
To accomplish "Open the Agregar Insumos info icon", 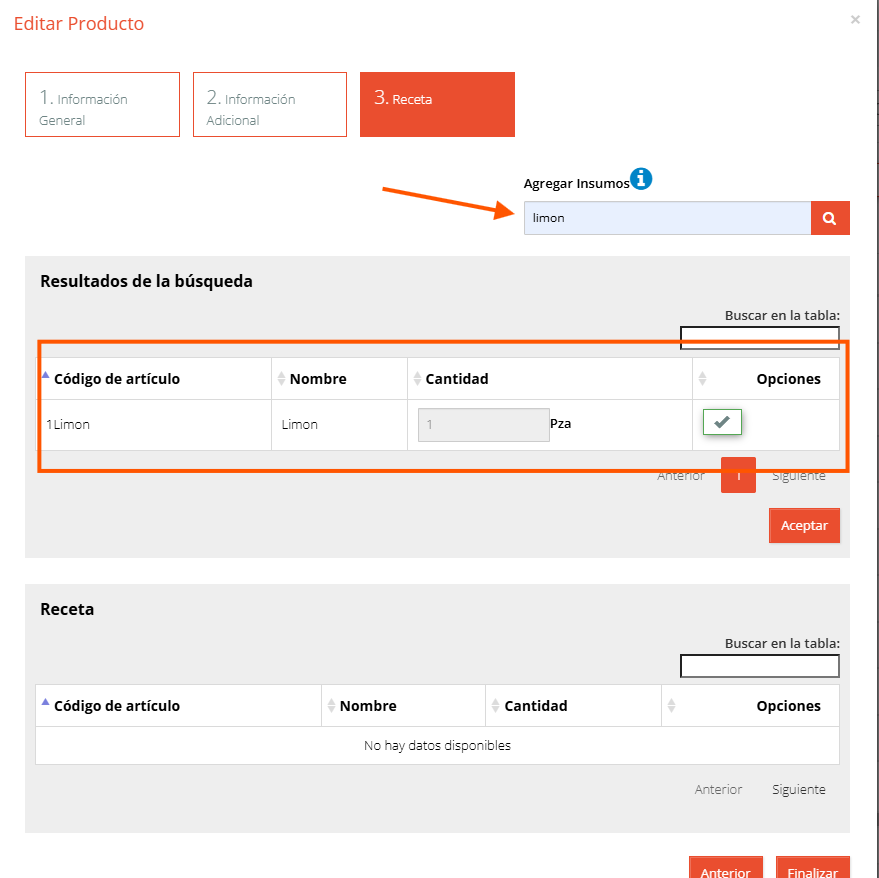I will [x=641, y=179].
